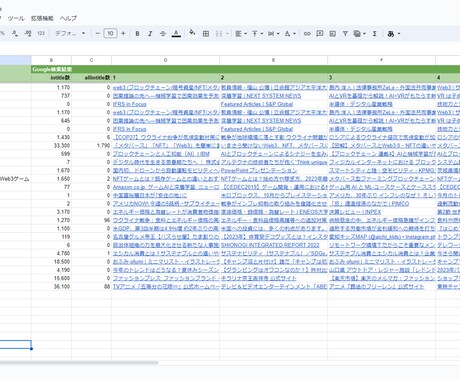Click the decrease decimal places icon
The height and width of the screenshot is (380, 460).
point(15,34)
